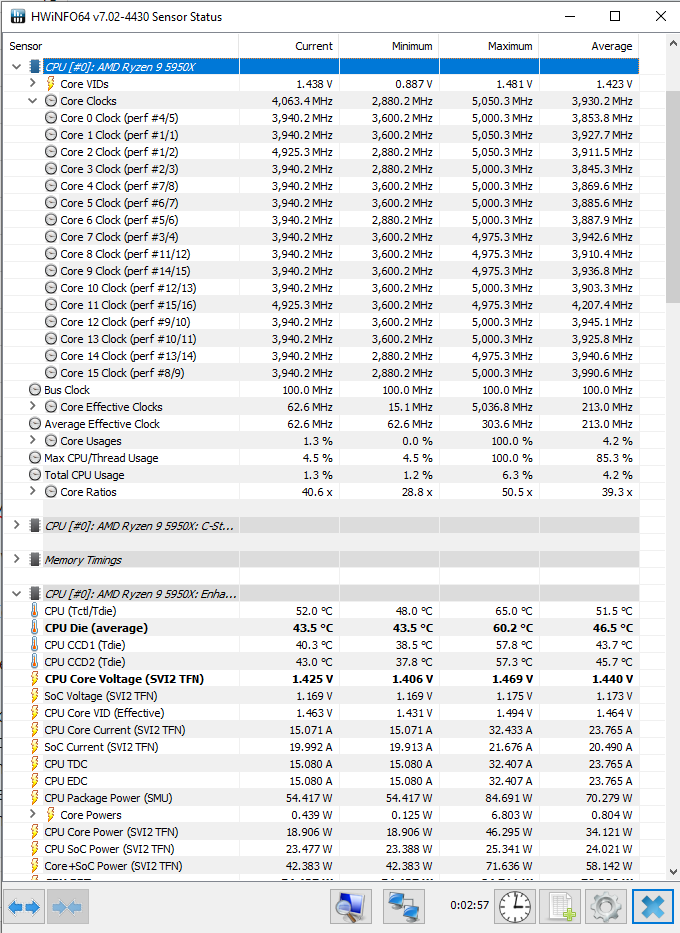
Task: Click the clock icon to reset timers
Action: coord(514,907)
